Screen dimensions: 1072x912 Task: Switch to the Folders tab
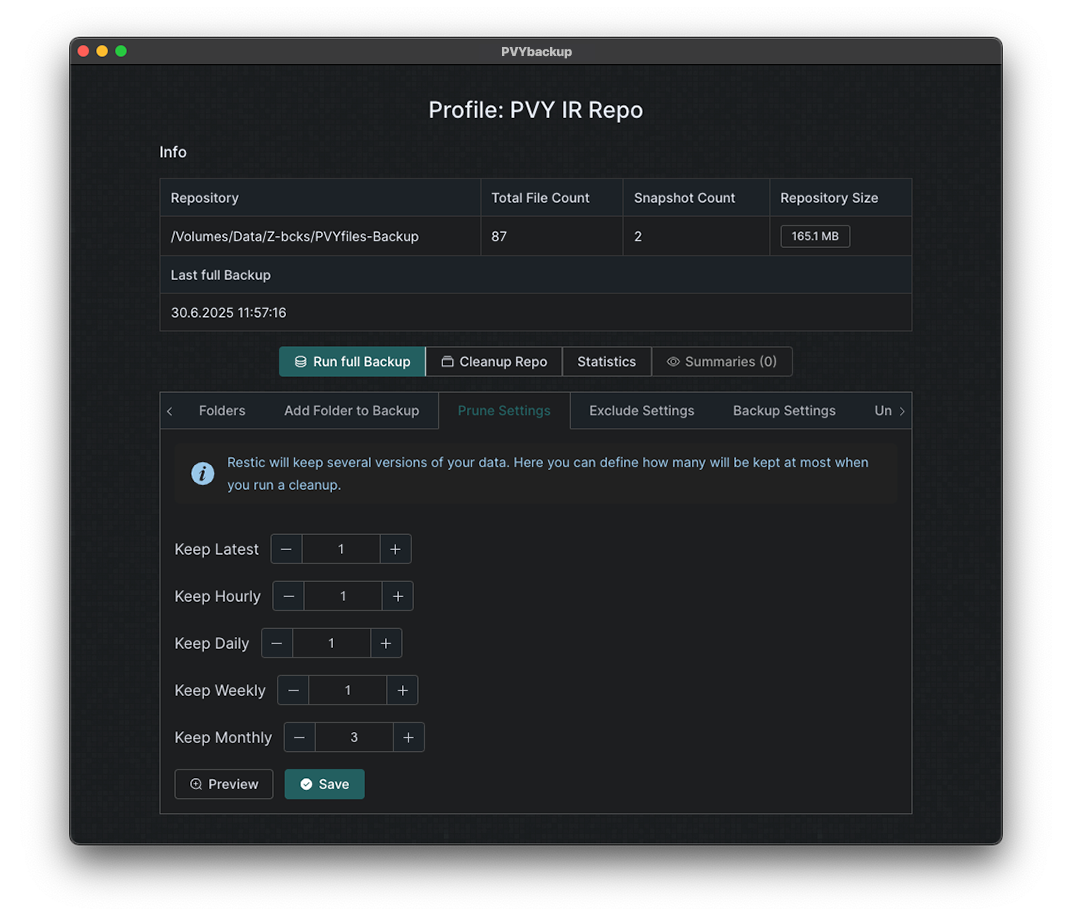222,411
